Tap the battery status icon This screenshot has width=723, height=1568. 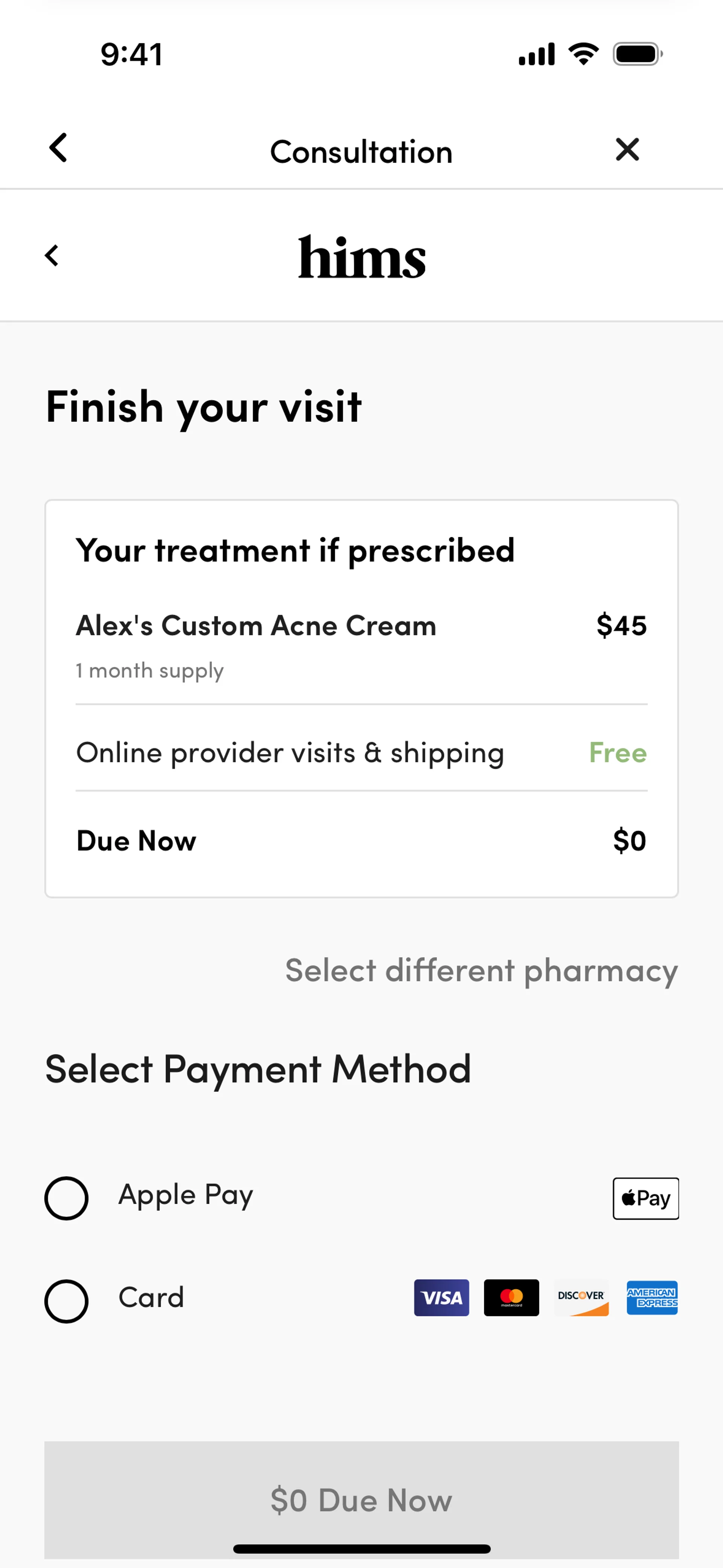tap(637, 54)
